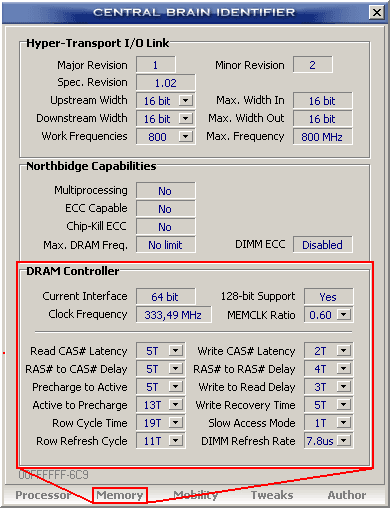This screenshot has width=390, height=508.
Task: Click the Current Interface 64 bit field
Action: point(166,296)
